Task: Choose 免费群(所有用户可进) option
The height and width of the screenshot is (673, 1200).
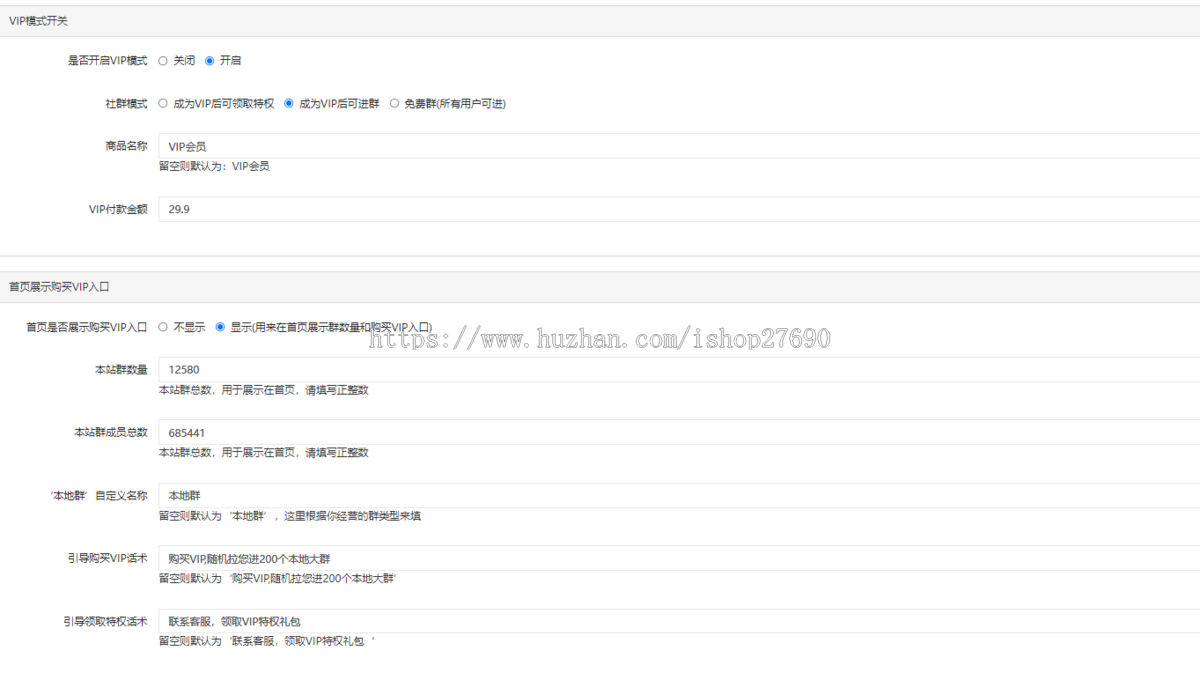Action: tap(394, 103)
